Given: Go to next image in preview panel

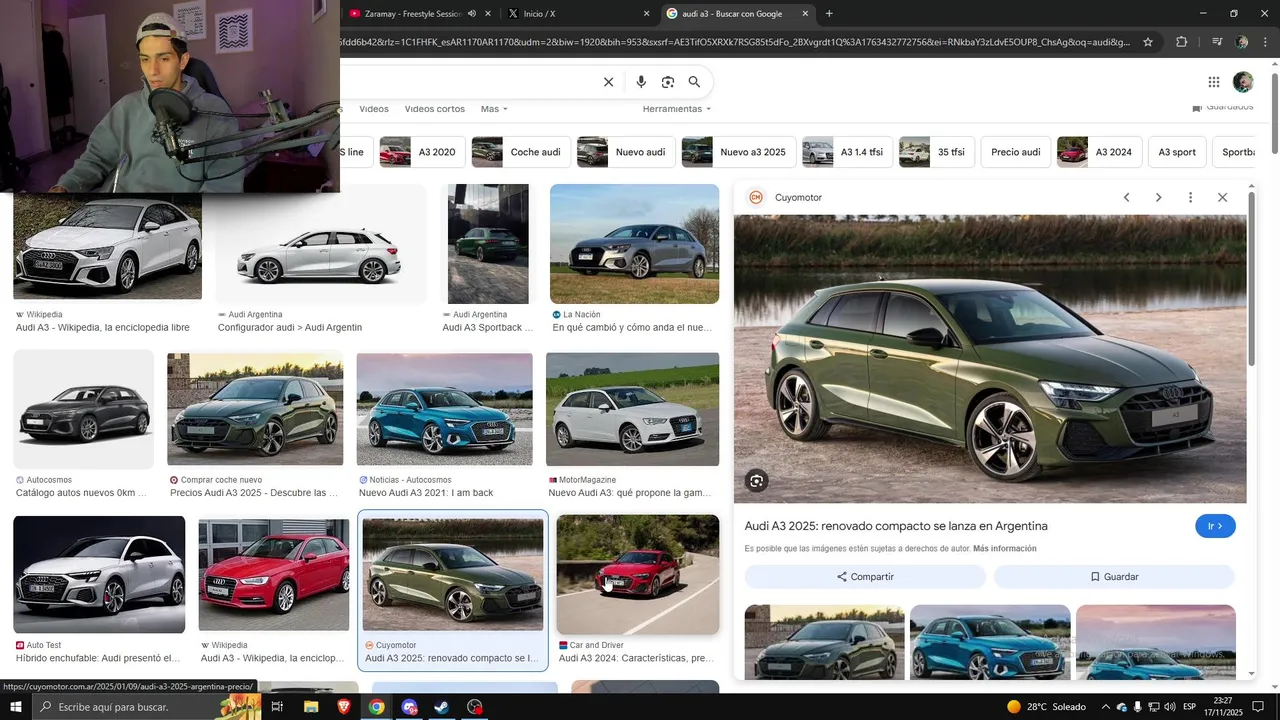Looking at the screenshot, I should pyautogui.click(x=1158, y=197).
